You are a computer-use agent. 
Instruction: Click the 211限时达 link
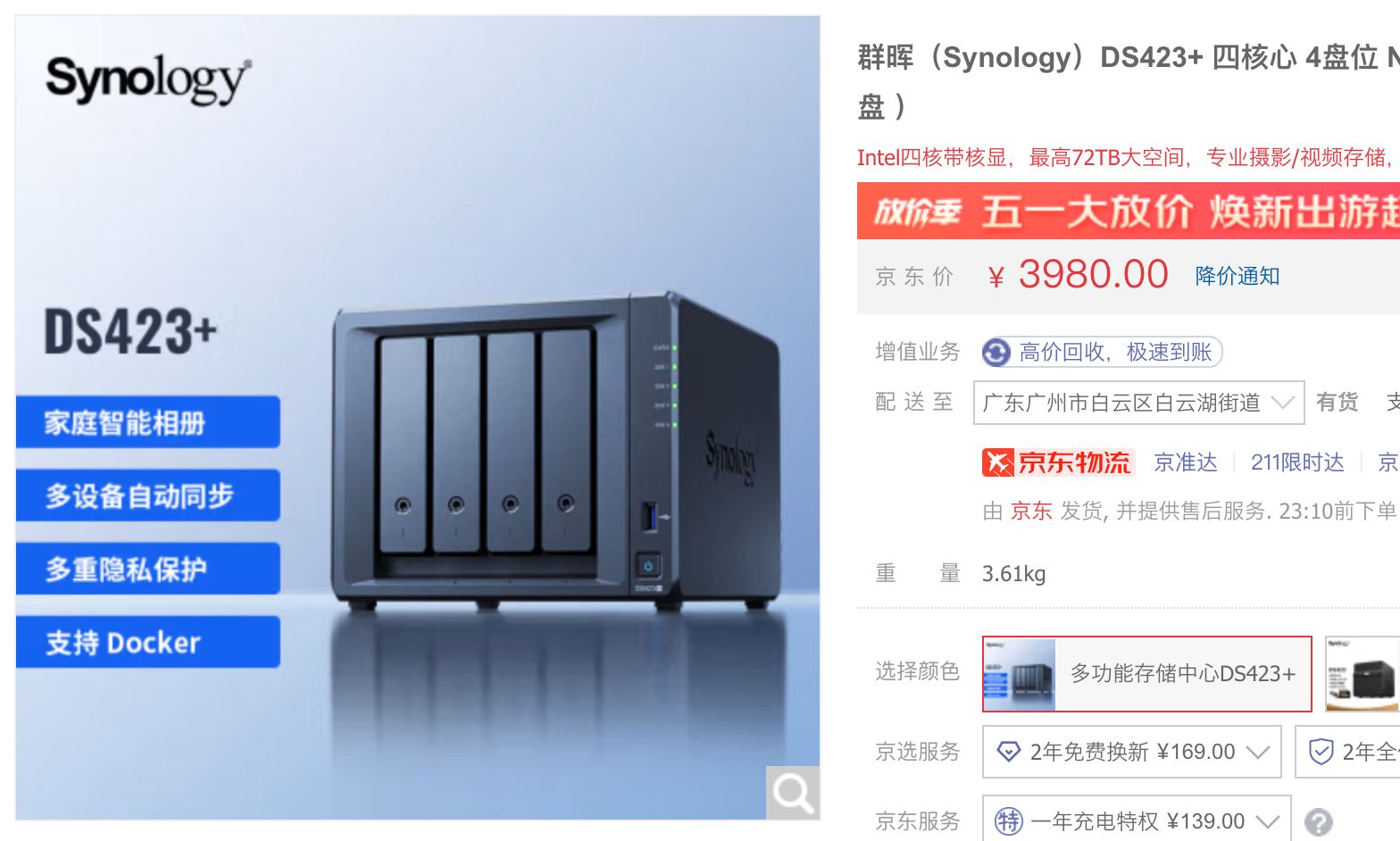coord(1297,462)
